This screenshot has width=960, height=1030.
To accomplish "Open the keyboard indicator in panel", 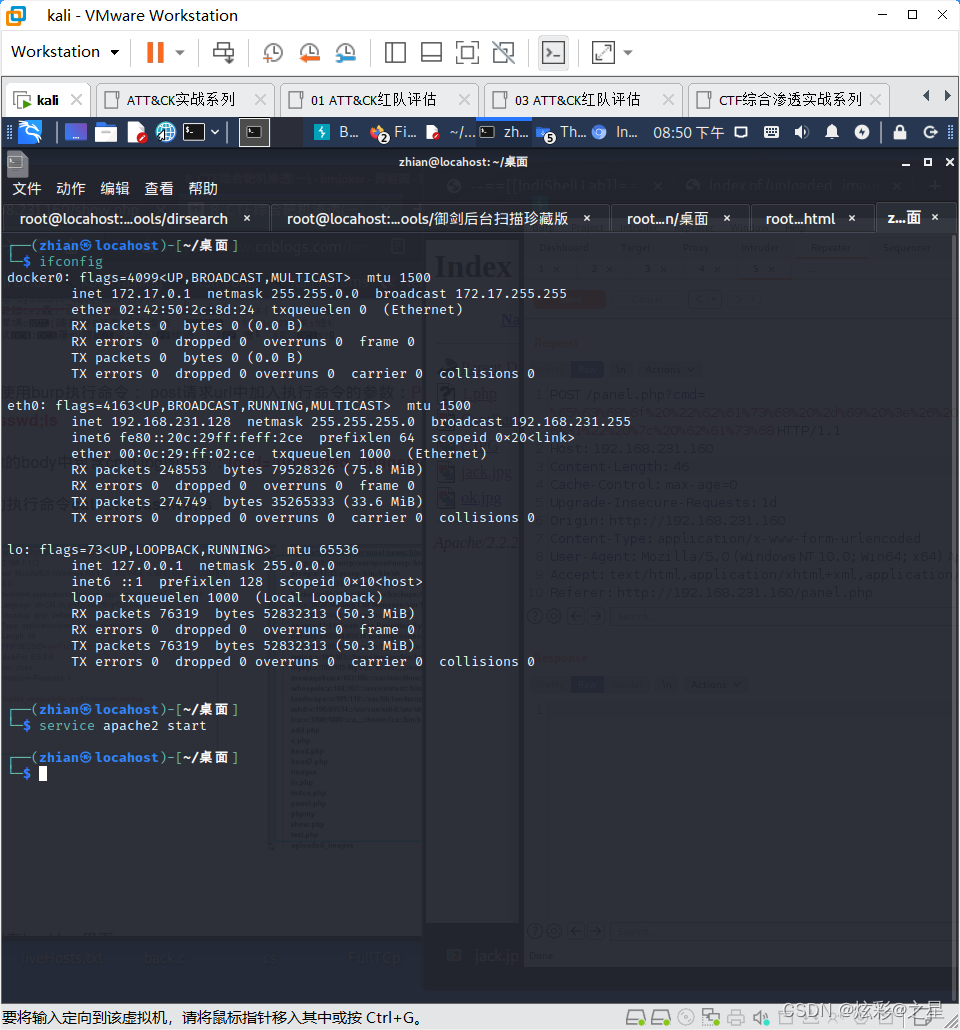I will 771,133.
